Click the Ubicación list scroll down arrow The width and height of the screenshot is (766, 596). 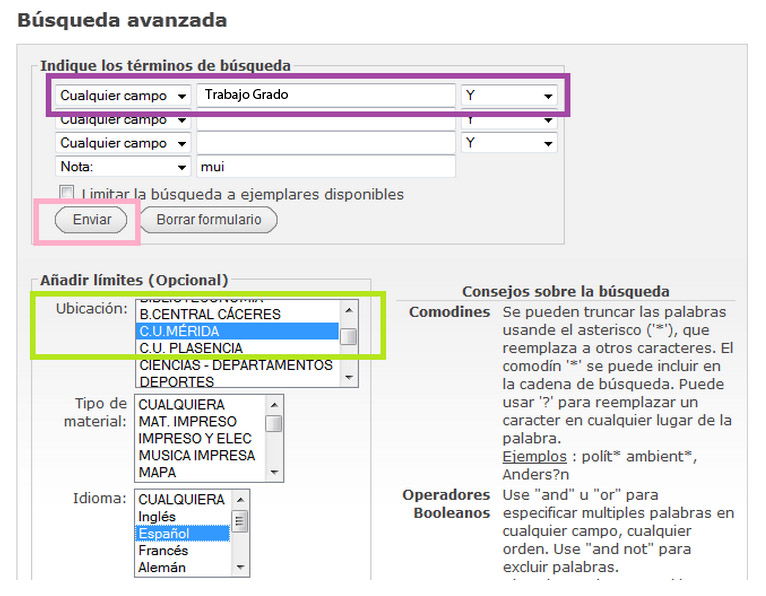348,379
